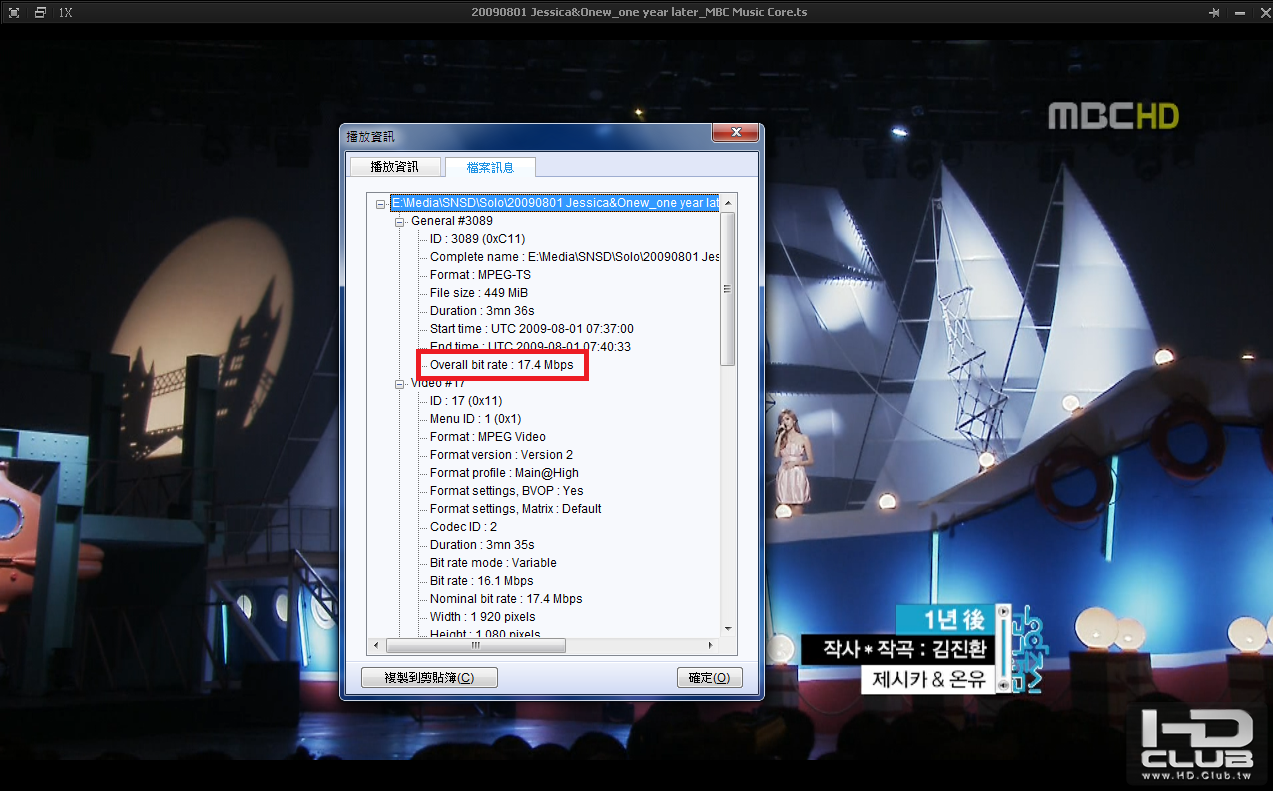Click the horizontal scrollbar left arrow
Viewport: 1273px width, 791px height.
[x=377, y=645]
